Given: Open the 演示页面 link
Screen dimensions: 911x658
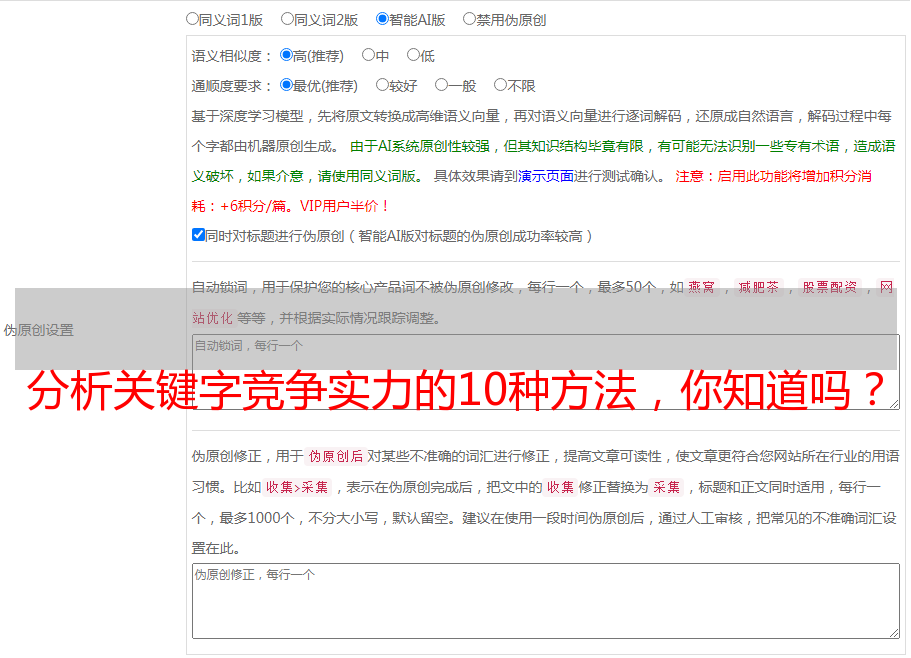Looking at the screenshot, I should tap(546, 176).
